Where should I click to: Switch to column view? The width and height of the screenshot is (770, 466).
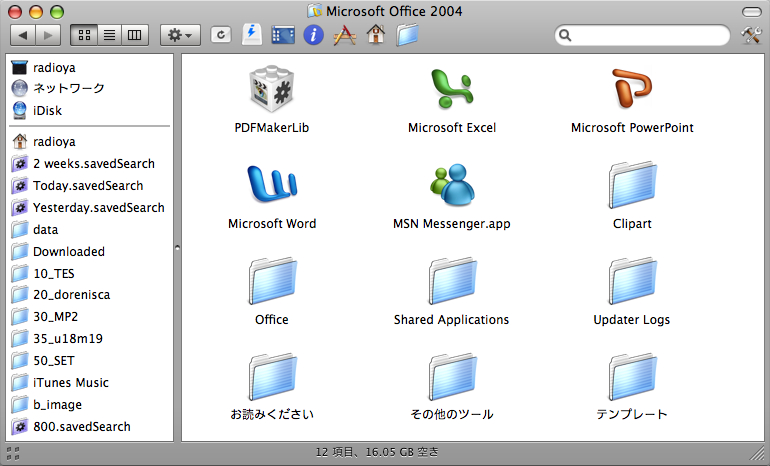(135, 35)
